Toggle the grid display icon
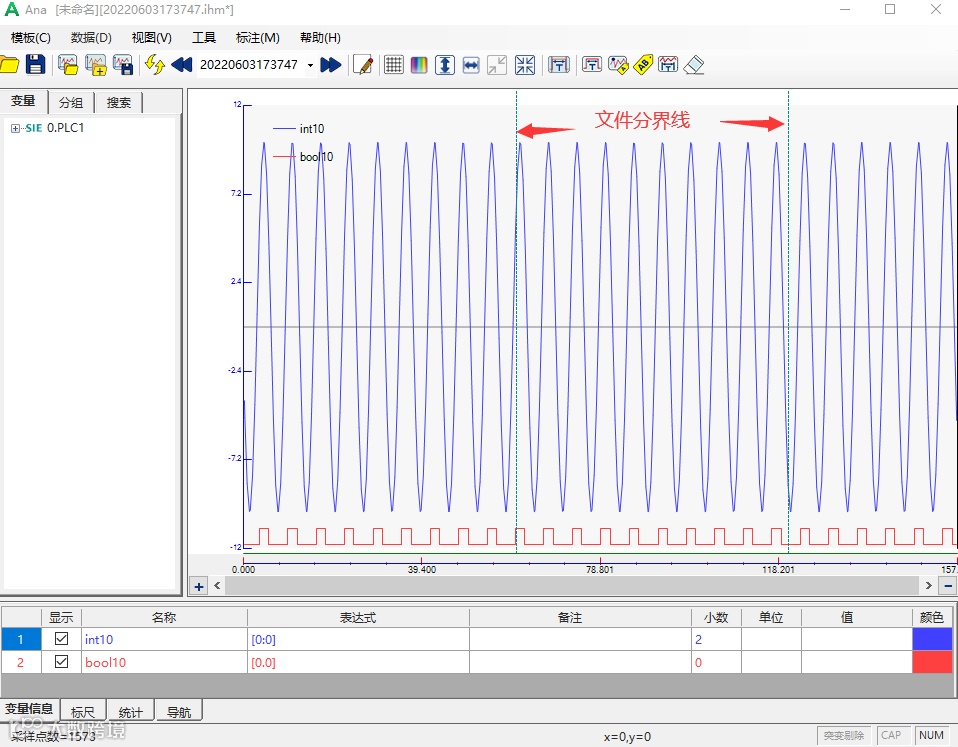This screenshot has width=958, height=747. [394, 65]
